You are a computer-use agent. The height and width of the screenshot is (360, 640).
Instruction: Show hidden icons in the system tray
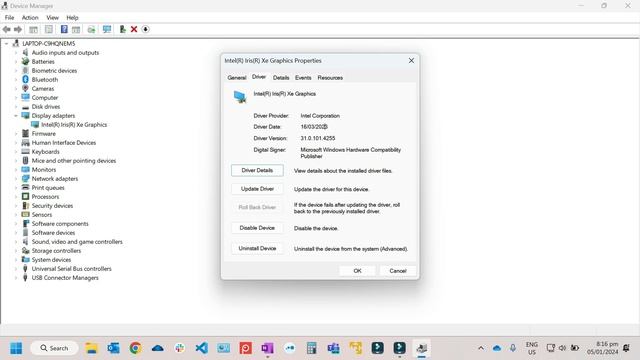[x=481, y=348]
